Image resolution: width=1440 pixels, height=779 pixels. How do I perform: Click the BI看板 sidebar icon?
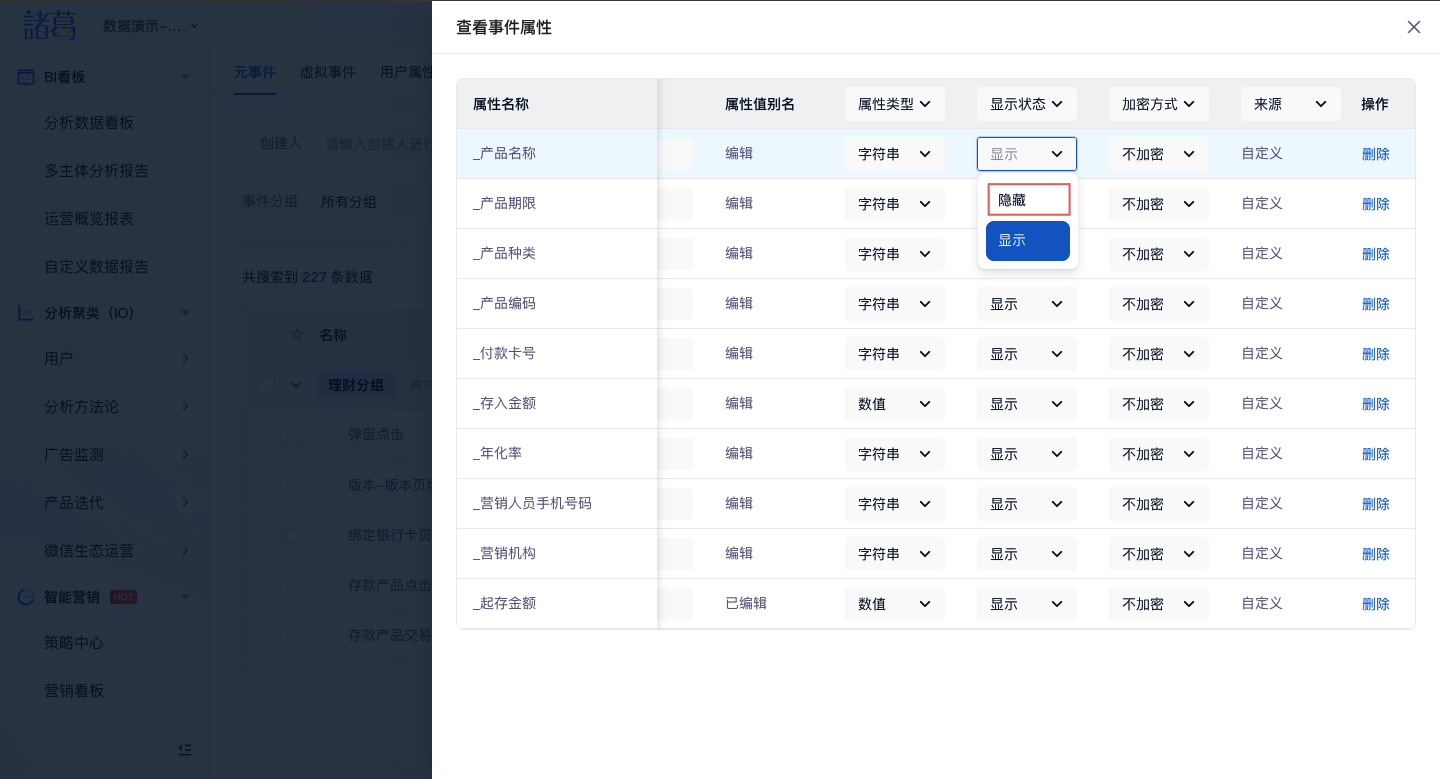tap(26, 77)
